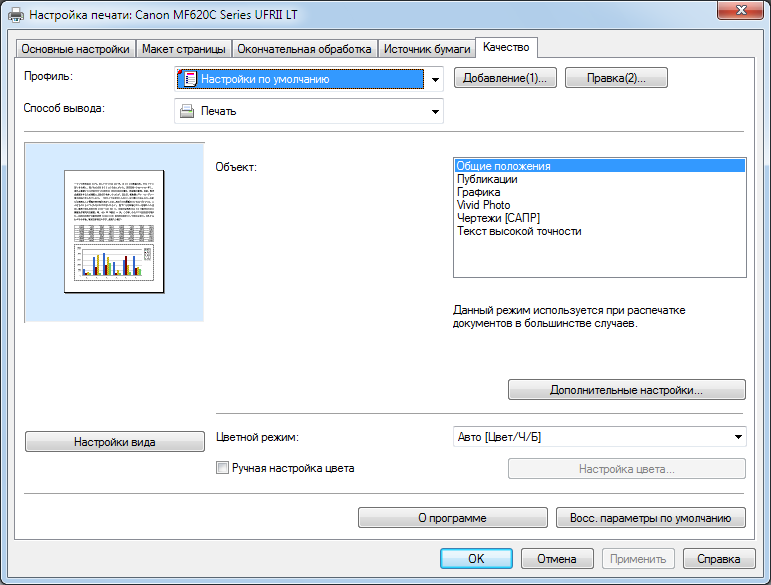Open the Цветной режим combo box

pos(599,437)
